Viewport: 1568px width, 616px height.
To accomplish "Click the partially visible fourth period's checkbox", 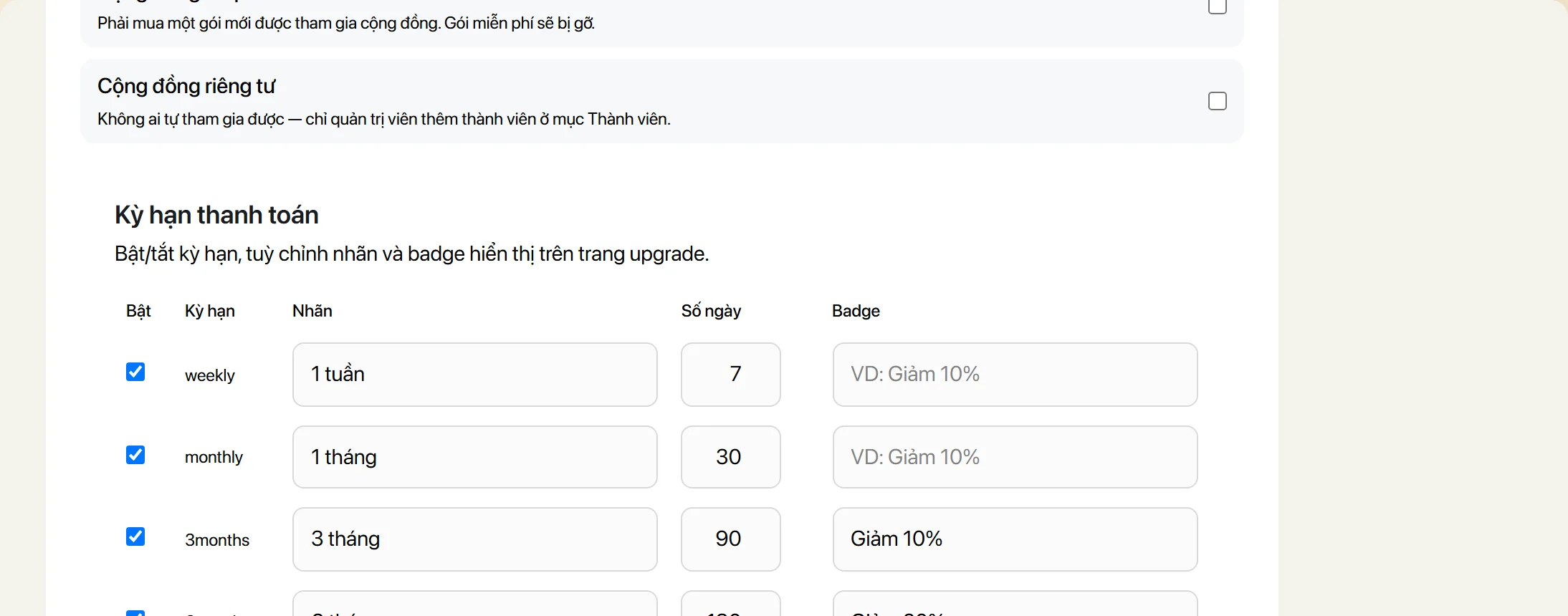I will [135, 613].
